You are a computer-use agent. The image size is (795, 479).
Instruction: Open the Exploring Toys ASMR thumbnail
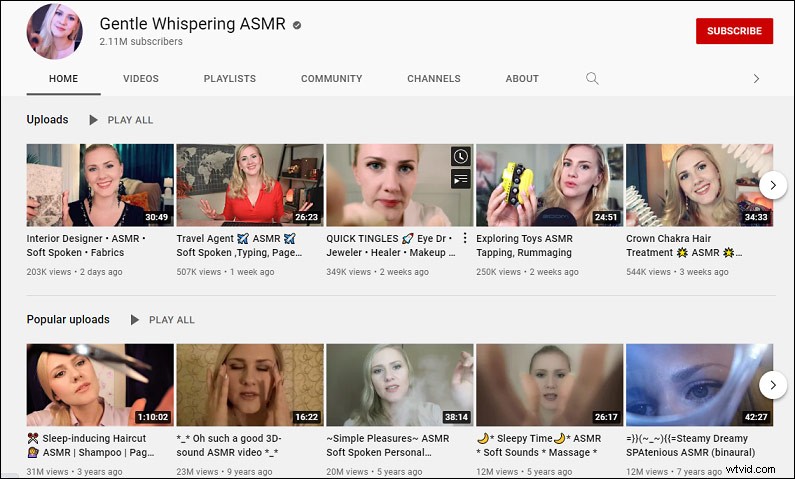pos(550,185)
